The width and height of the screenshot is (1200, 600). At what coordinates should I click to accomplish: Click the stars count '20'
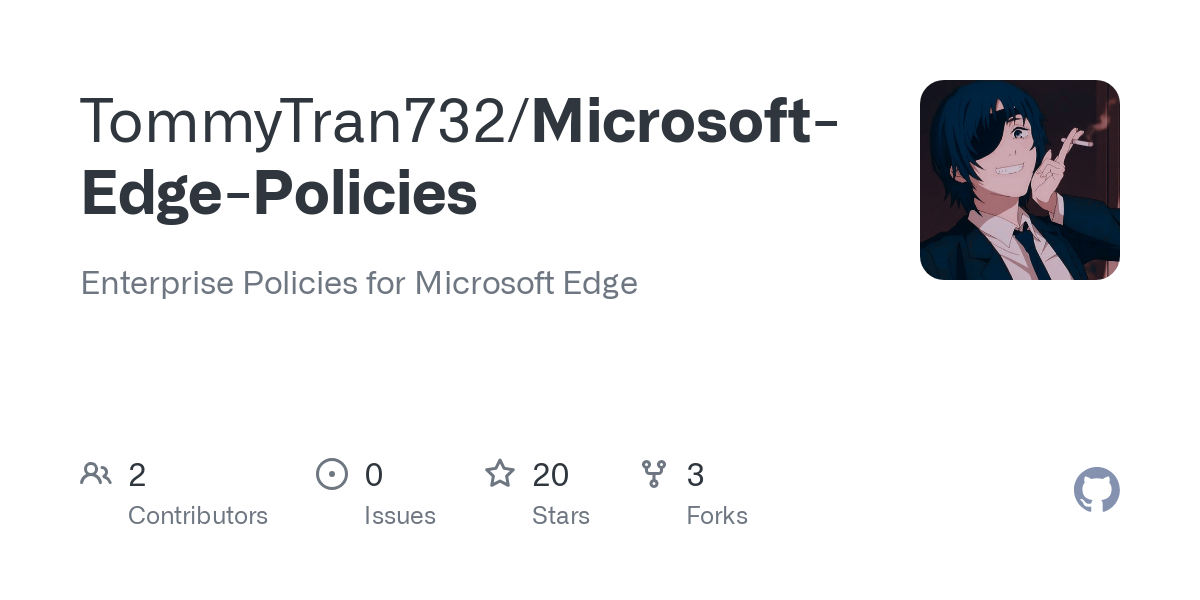point(551,475)
